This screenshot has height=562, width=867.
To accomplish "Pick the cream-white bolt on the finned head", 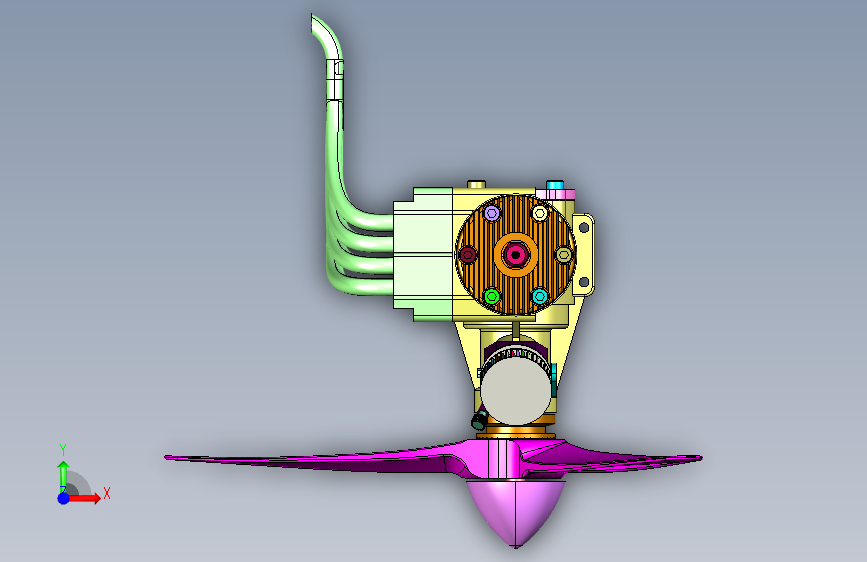I will [x=540, y=213].
